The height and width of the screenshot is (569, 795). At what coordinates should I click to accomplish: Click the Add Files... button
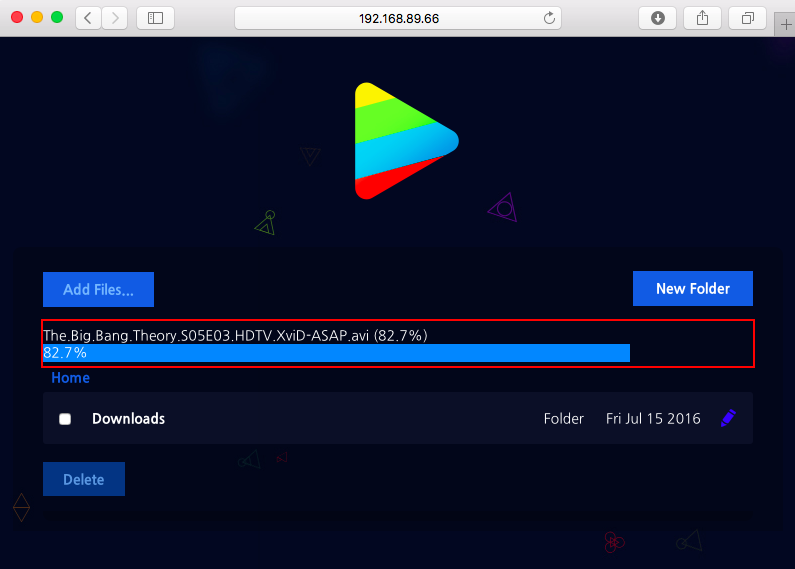pos(98,290)
